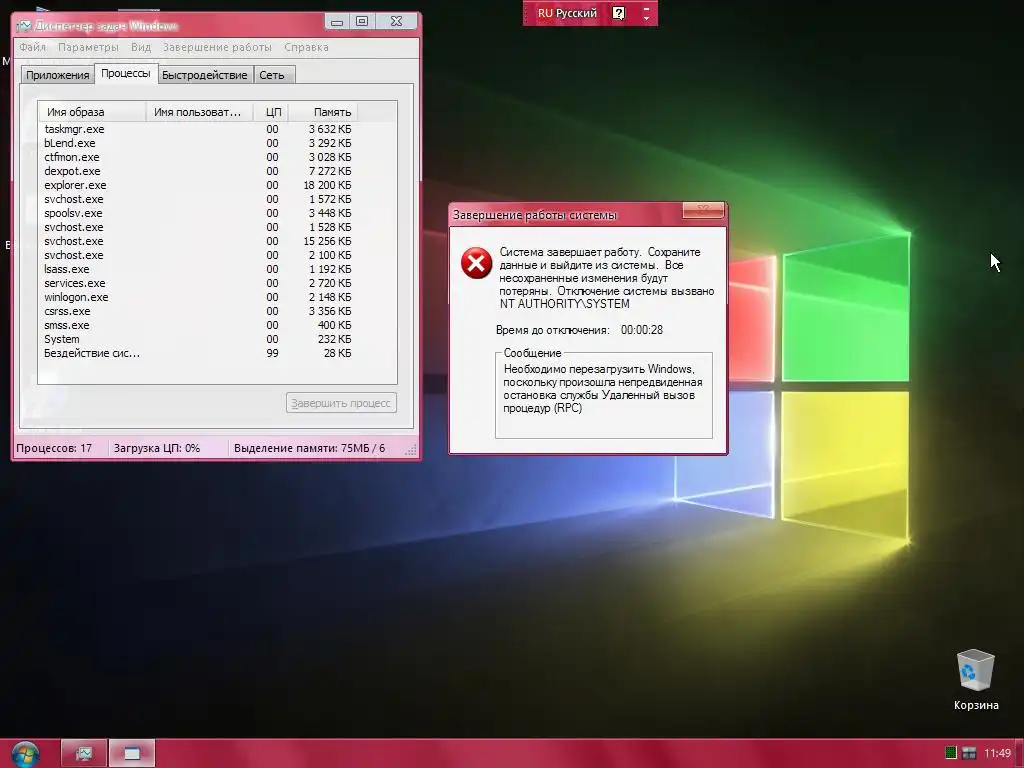
Task: Select smss.exe process row
Action: click(x=198, y=325)
